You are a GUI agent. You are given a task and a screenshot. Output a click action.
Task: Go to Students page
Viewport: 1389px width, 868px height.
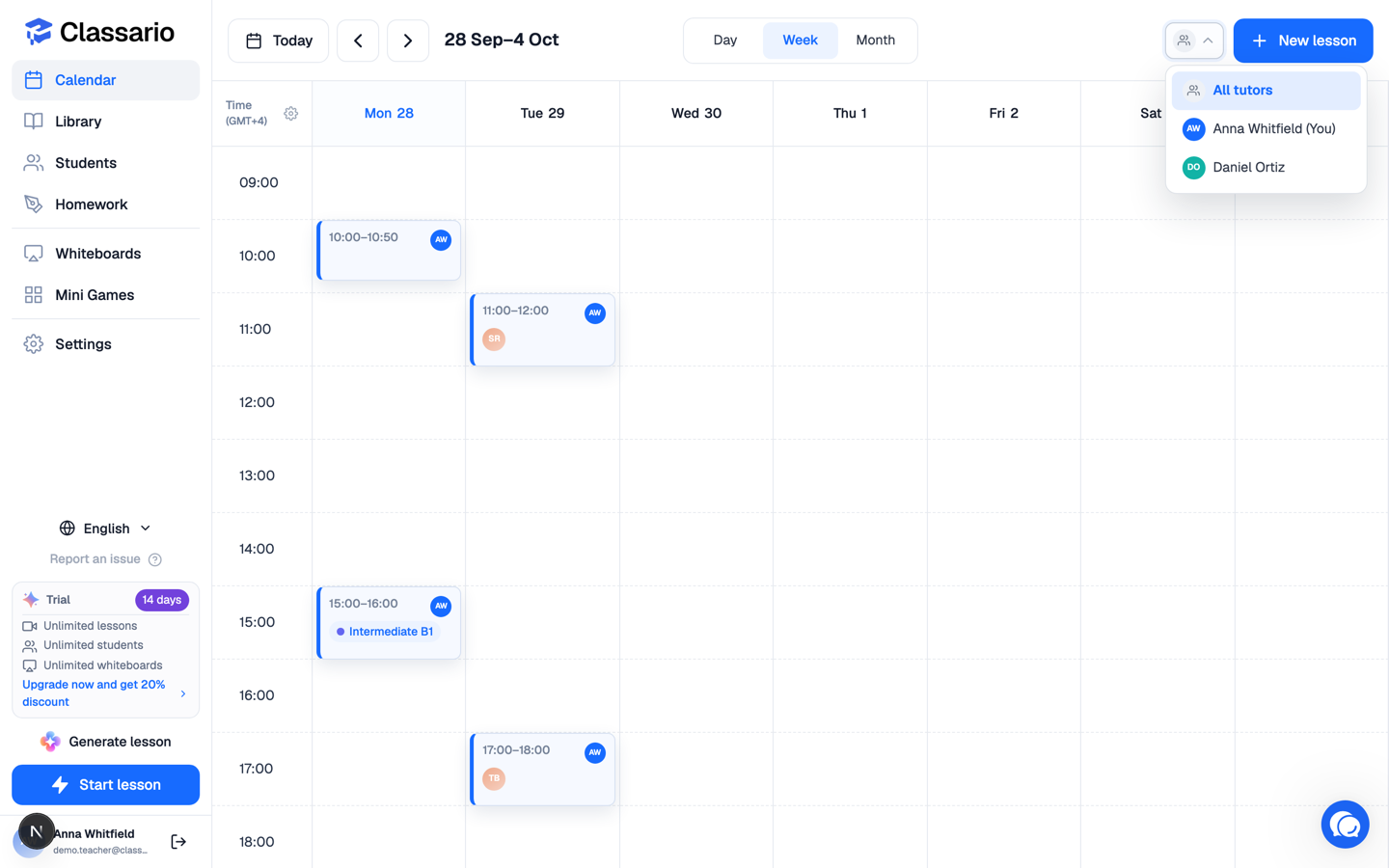(105, 163)
